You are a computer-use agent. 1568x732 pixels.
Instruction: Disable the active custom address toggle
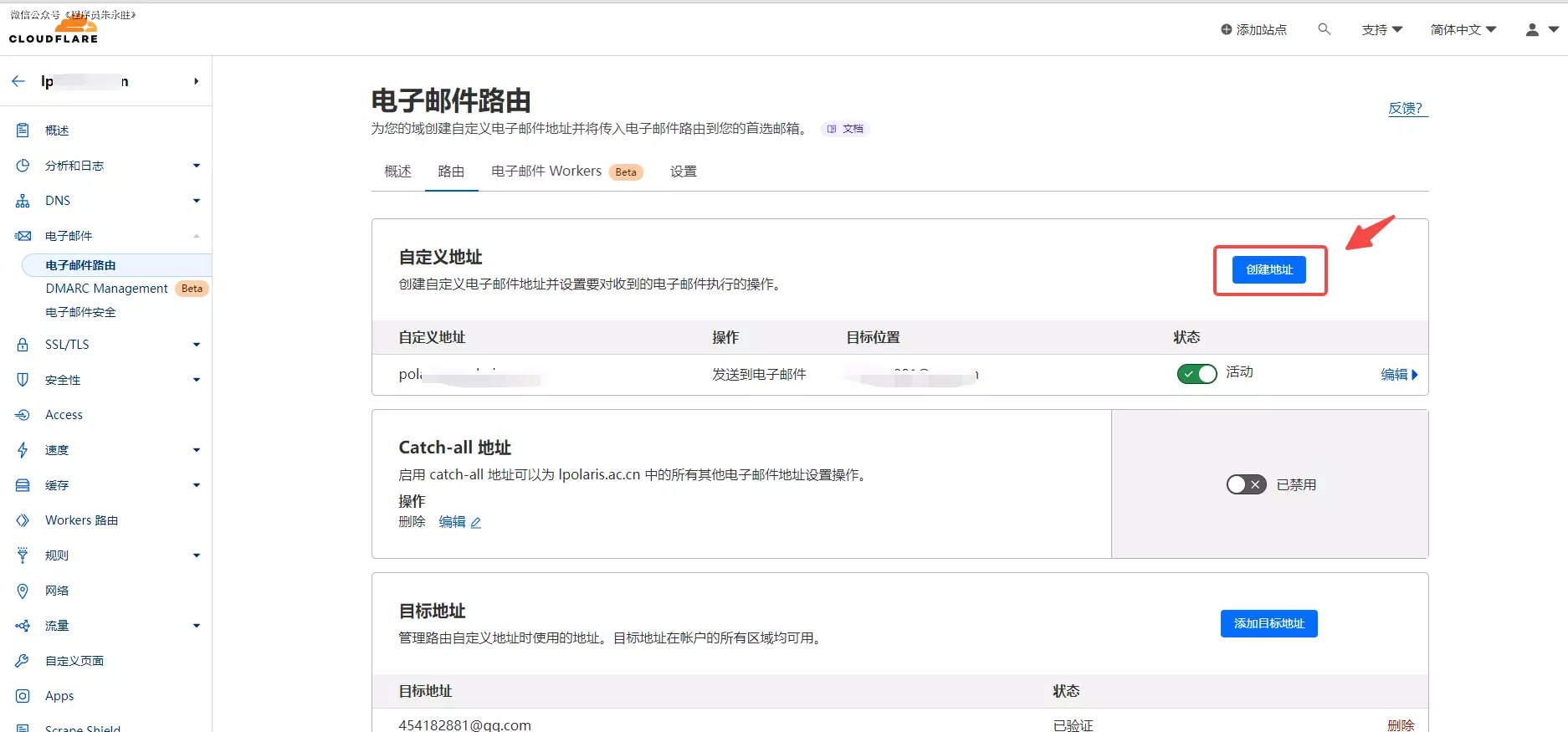(x=1196, y=374)
